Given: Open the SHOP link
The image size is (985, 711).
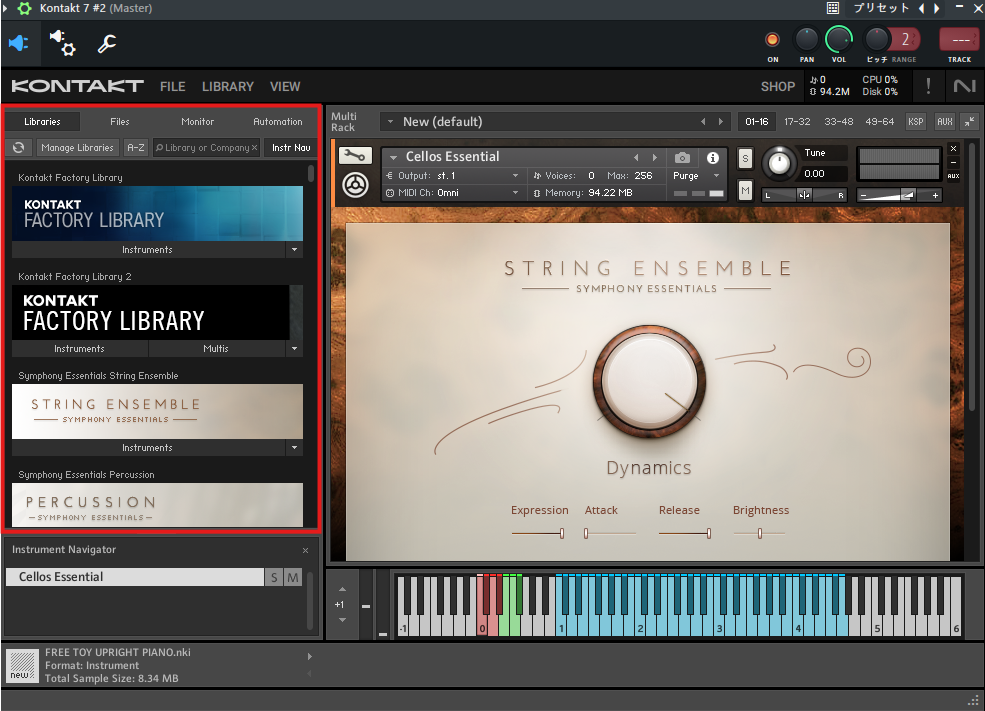Looking at the screenshot, I should [778, 87].
